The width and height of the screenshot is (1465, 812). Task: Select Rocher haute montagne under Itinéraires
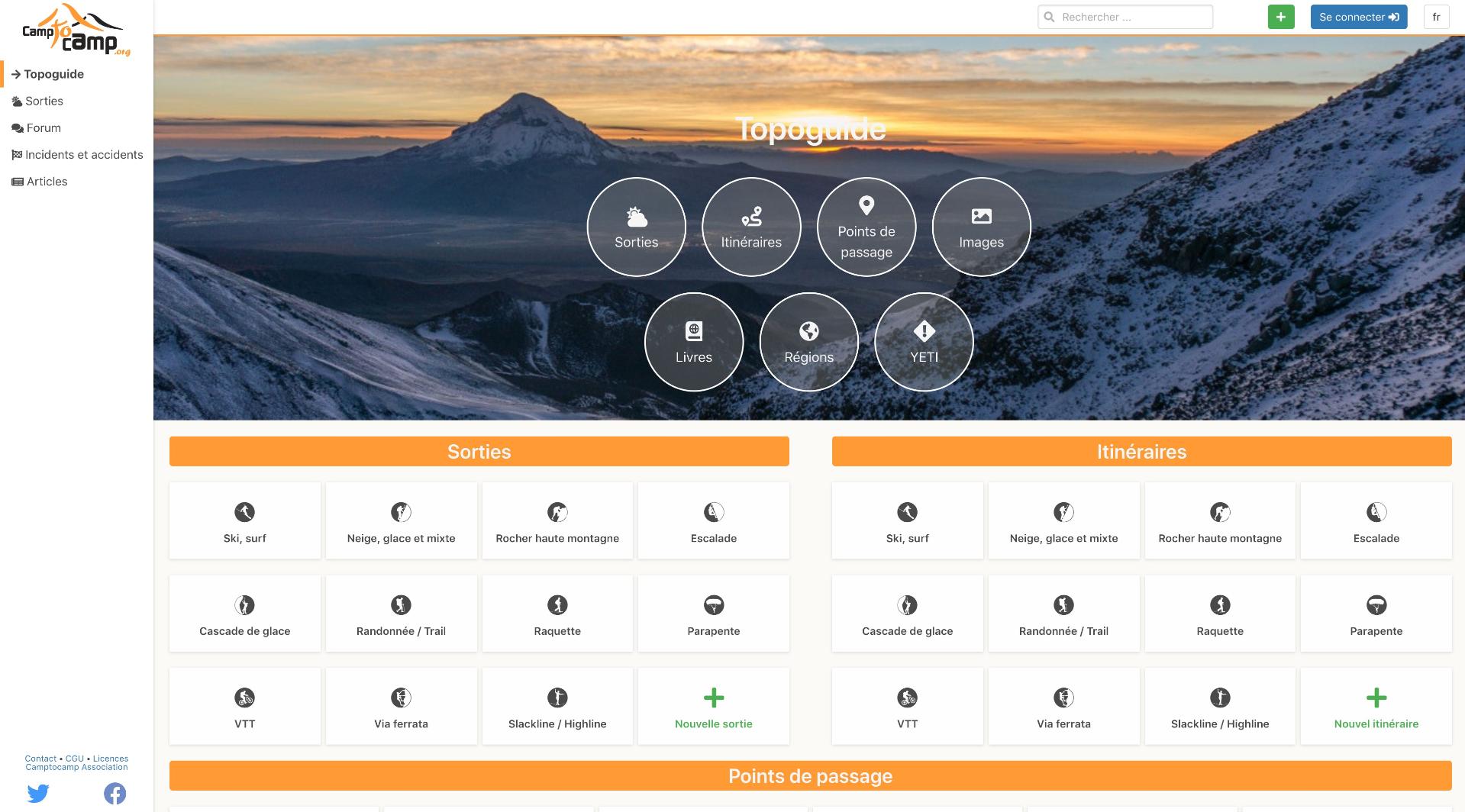click(1220, 520)
